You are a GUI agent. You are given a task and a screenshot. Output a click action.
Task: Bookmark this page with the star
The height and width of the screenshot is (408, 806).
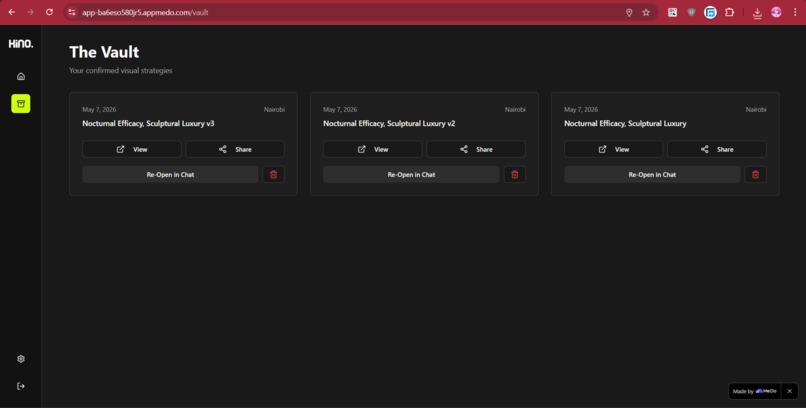click(x=646, y=12)
